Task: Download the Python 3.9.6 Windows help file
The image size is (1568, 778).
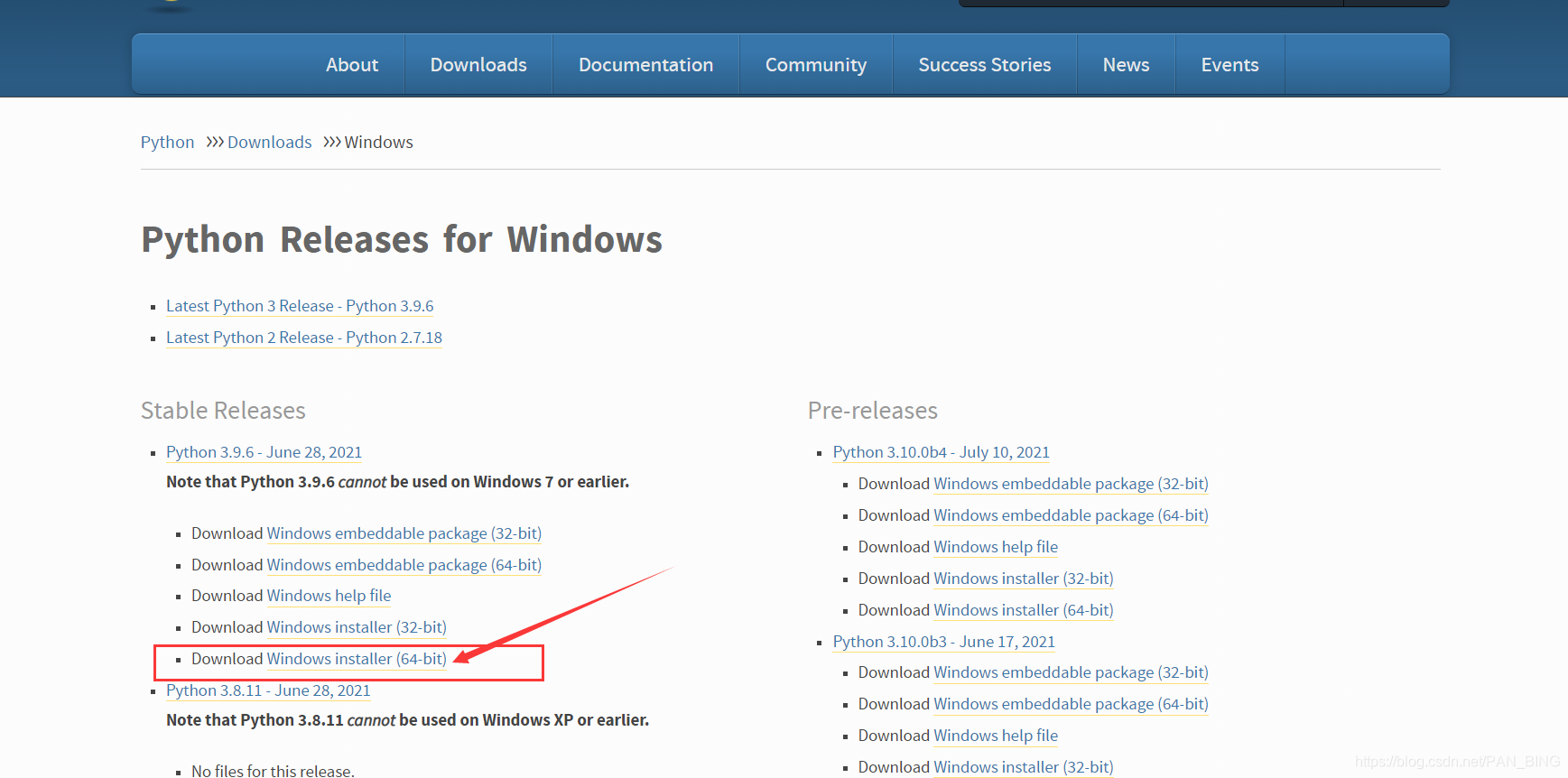Action: 329,596
